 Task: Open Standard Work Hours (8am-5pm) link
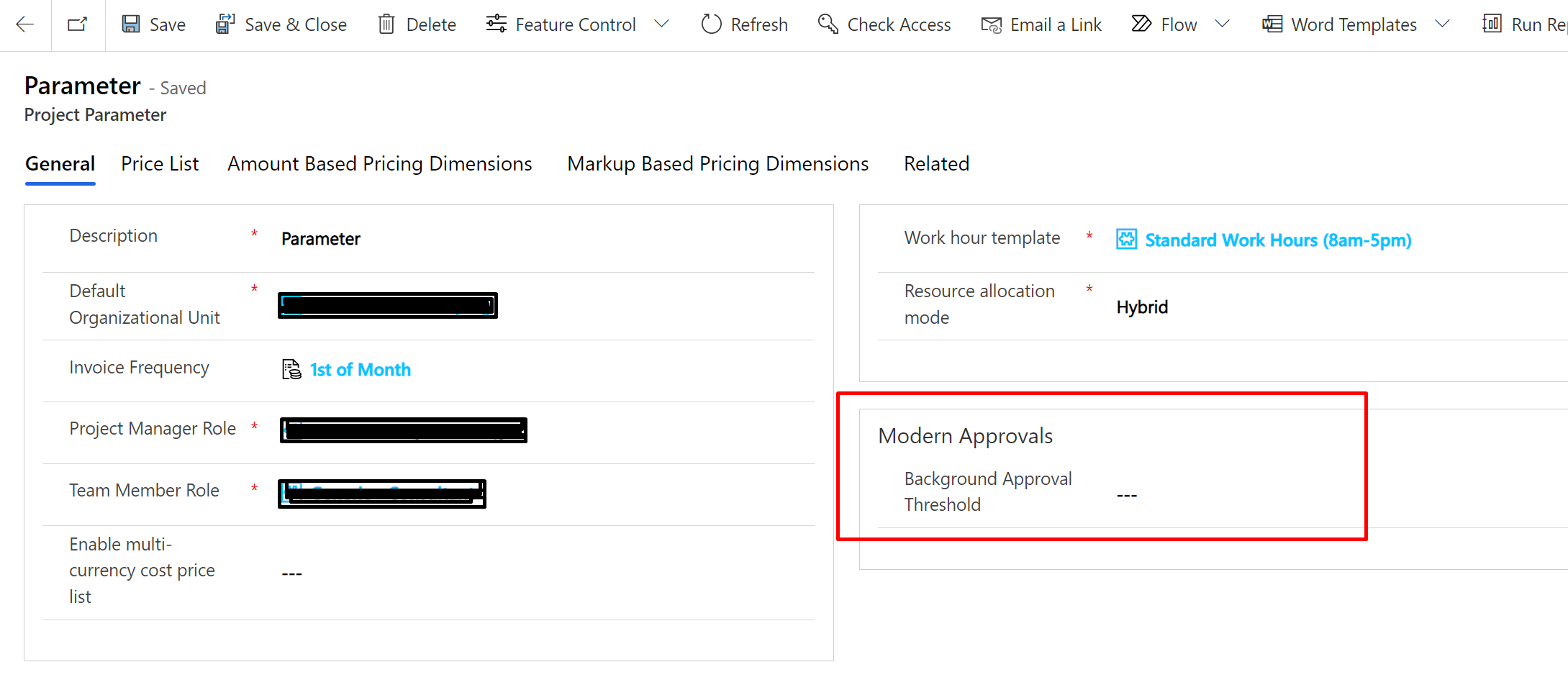(1278, 240)
